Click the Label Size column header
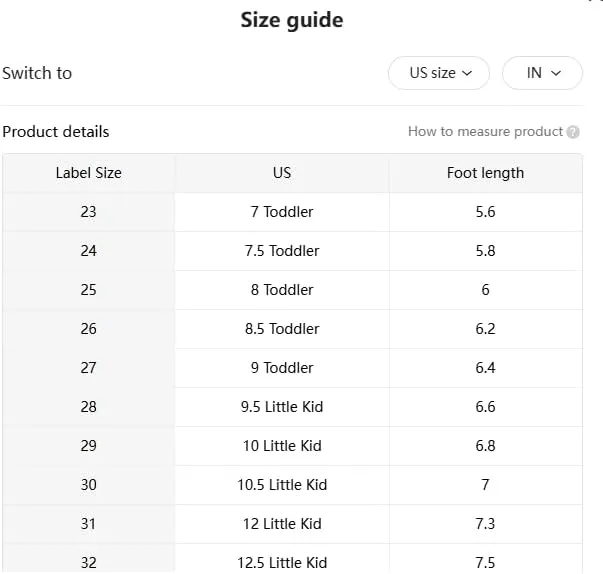This screenshot has width=603, height=574. 88,173
